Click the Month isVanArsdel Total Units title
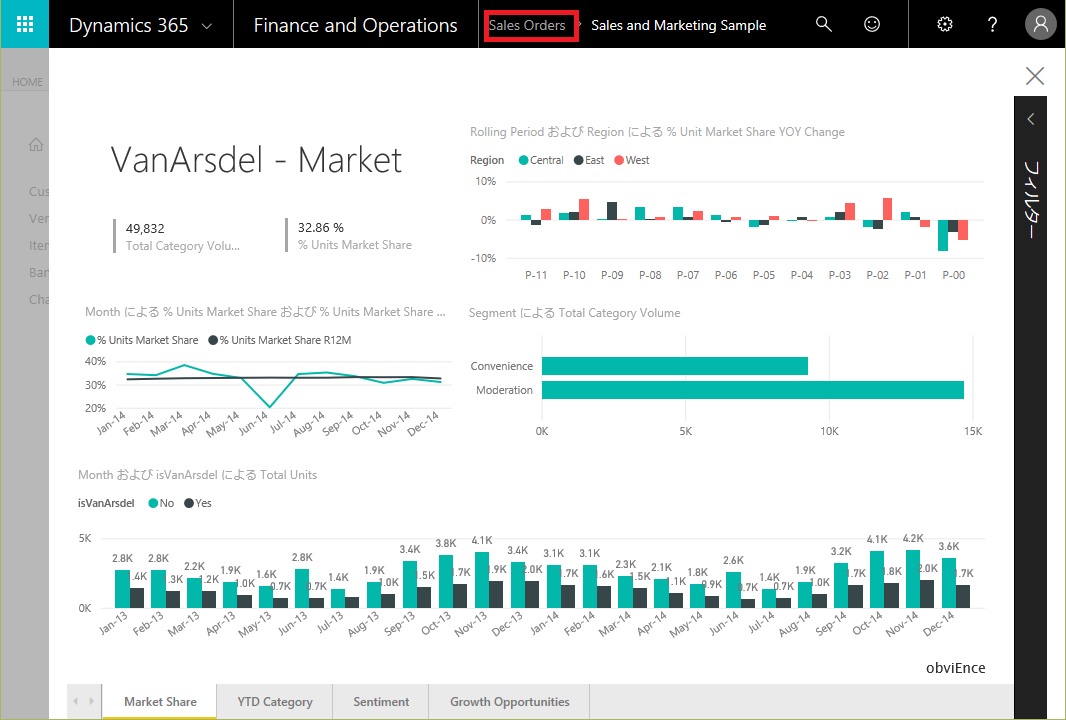The width and height of the screenshot is (1066, 720). point(197,475)
